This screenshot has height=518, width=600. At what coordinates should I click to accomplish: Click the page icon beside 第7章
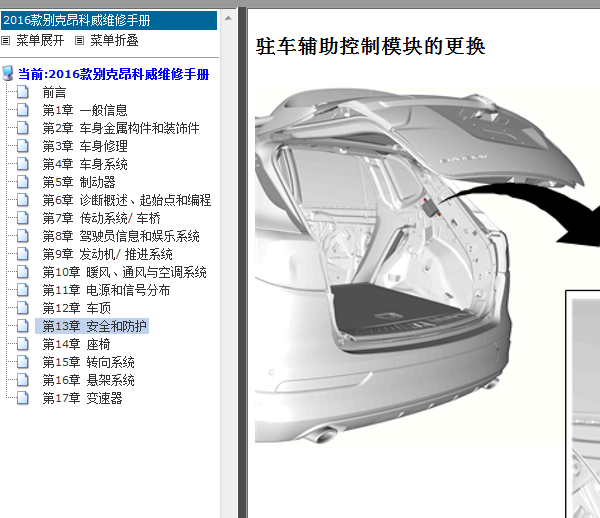pos(23,218)
